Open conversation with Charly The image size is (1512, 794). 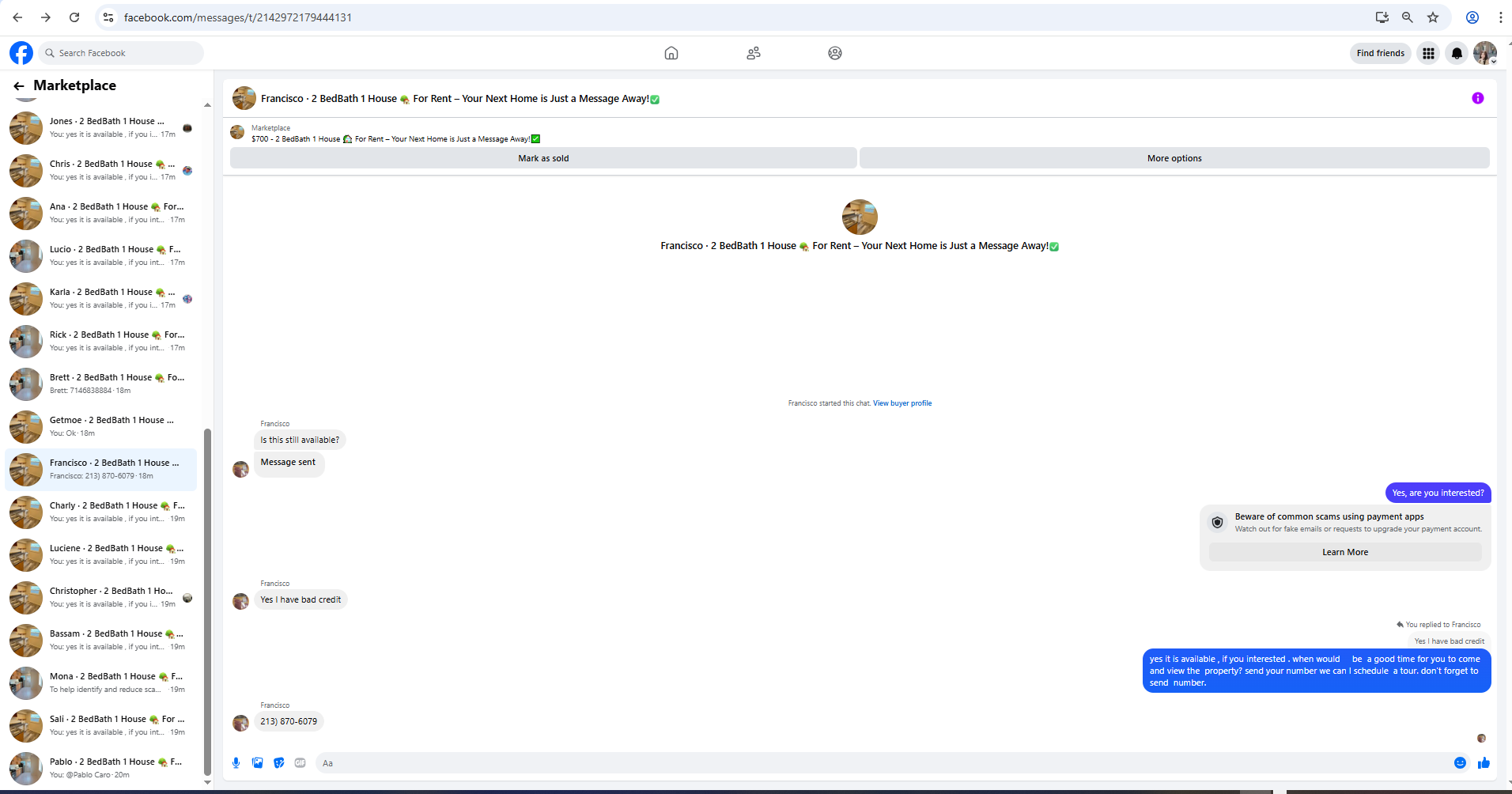click(101, 512)
